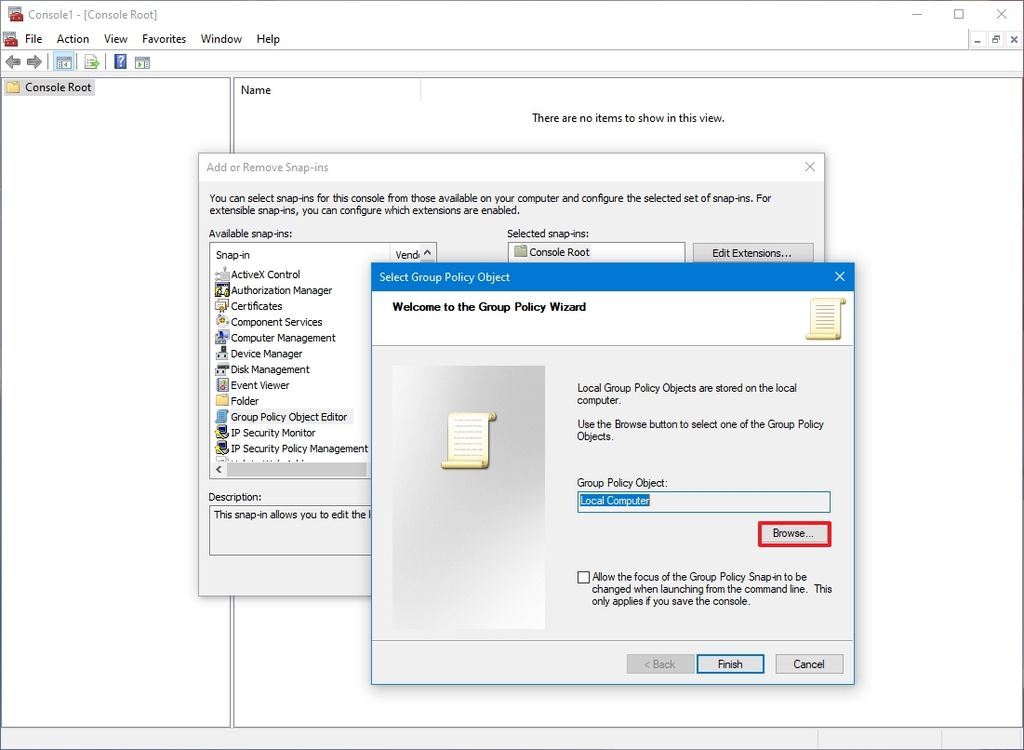Click the Back navigation arrow
This screenshot has height=750, width=1024.
click(14, 61)
